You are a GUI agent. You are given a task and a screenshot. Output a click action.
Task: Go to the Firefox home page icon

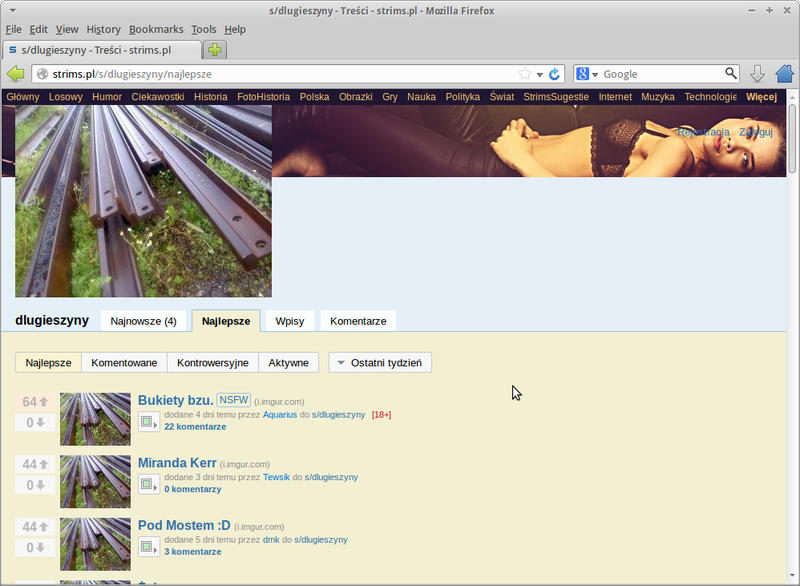click(784, 74)
